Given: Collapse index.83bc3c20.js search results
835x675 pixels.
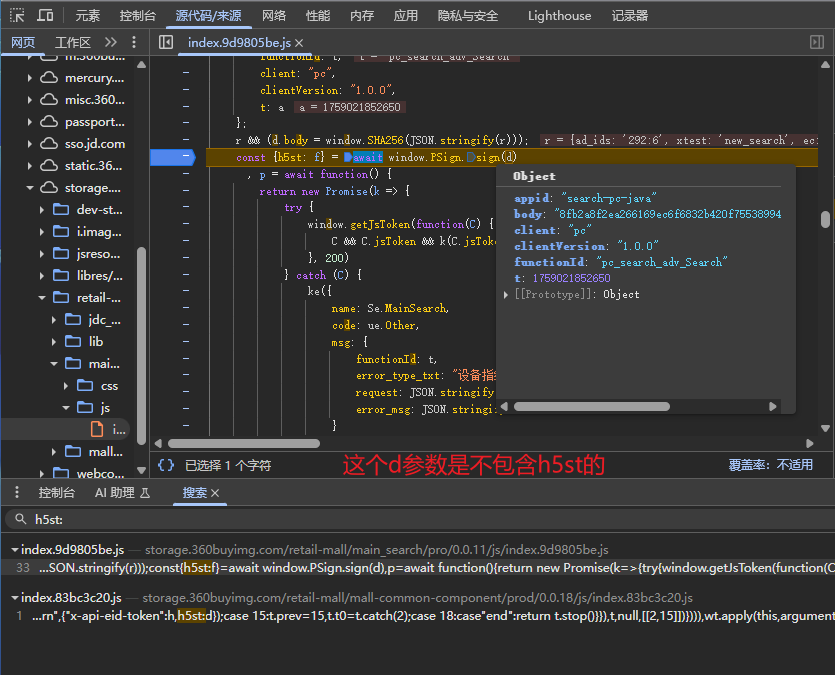Looking at the screenshot, I should [15, 598].
